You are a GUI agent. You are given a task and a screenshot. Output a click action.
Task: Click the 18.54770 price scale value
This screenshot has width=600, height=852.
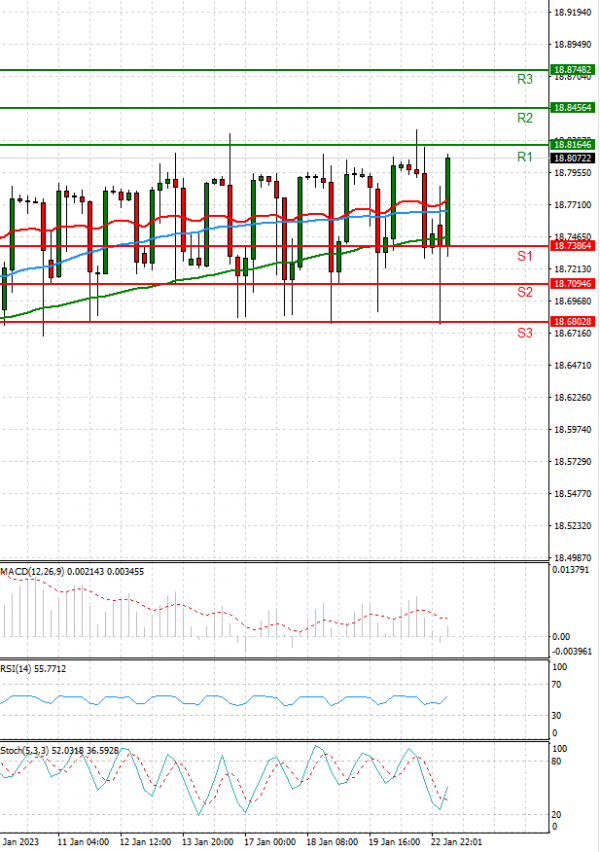(572, 493)
